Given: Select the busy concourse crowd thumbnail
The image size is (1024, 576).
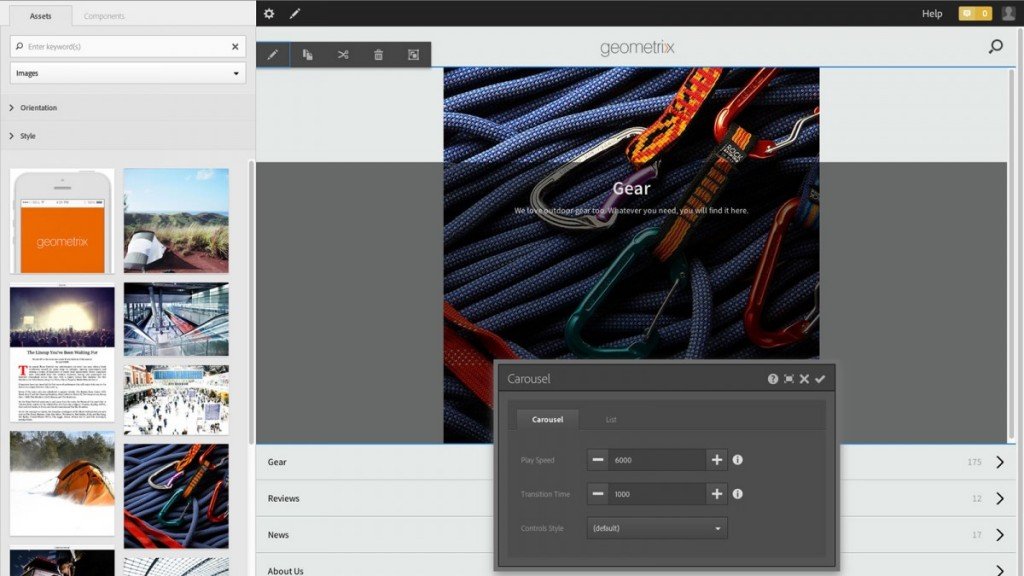Looking at the screenshot, I should click(176, 400).
